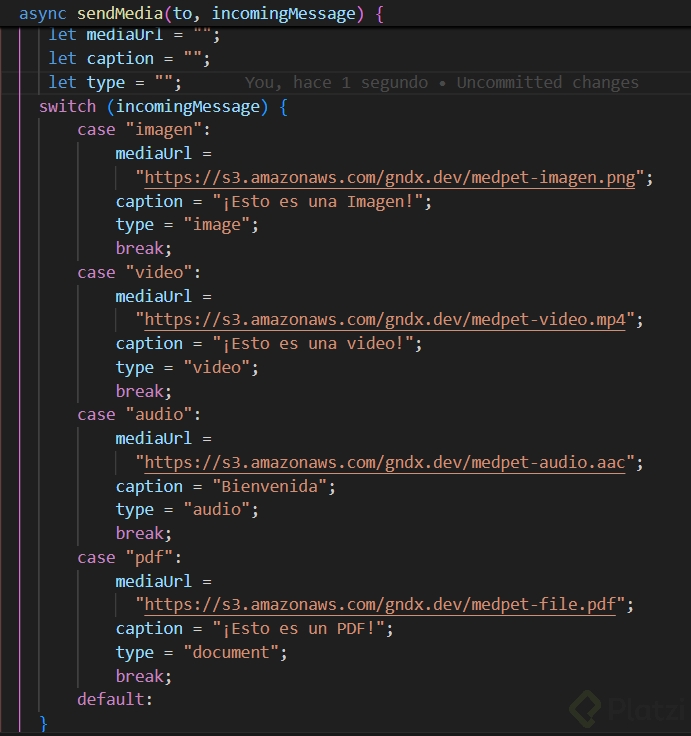
Task: Click 'break;' in the pdf case
Action: (x=144, y=676)
